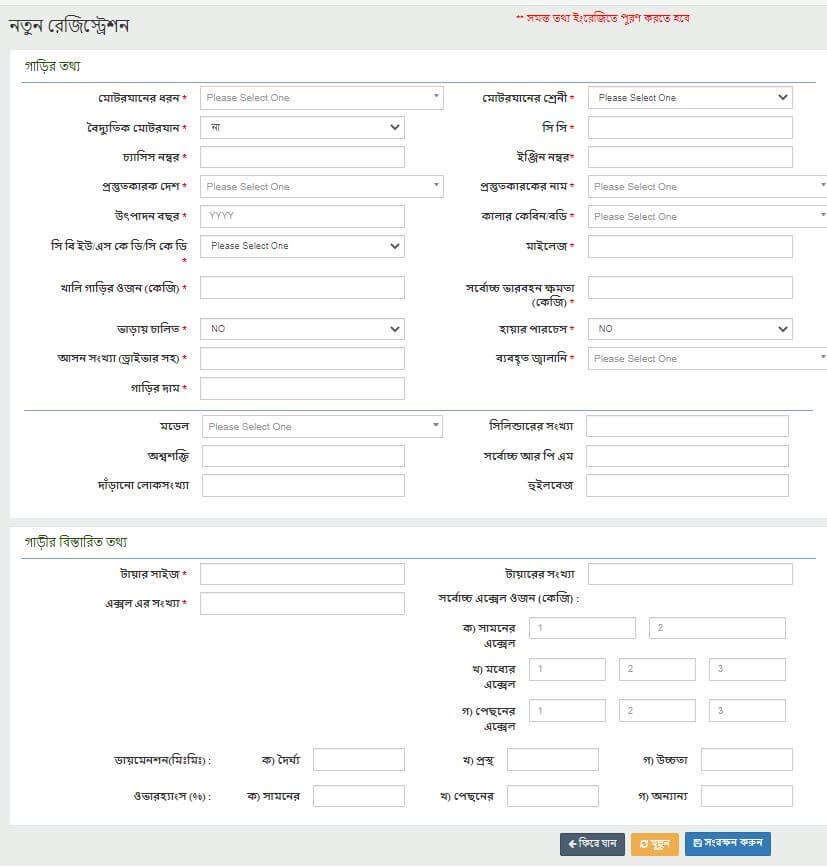
Task: Expand the ভাড়ায় চালিত dropdown
Action: 302,329
